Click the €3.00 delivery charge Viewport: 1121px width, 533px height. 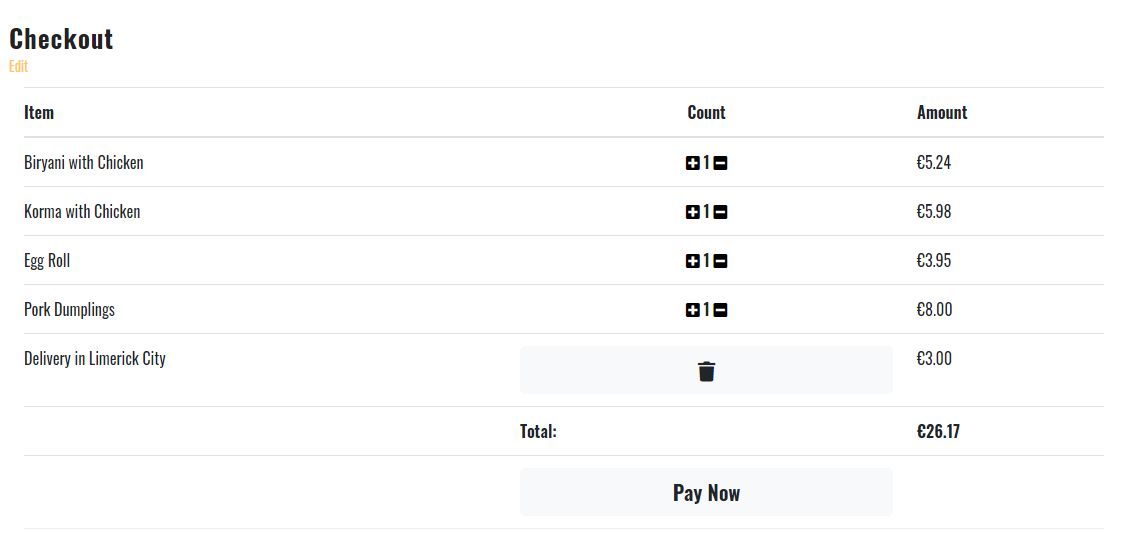[934, 359]
